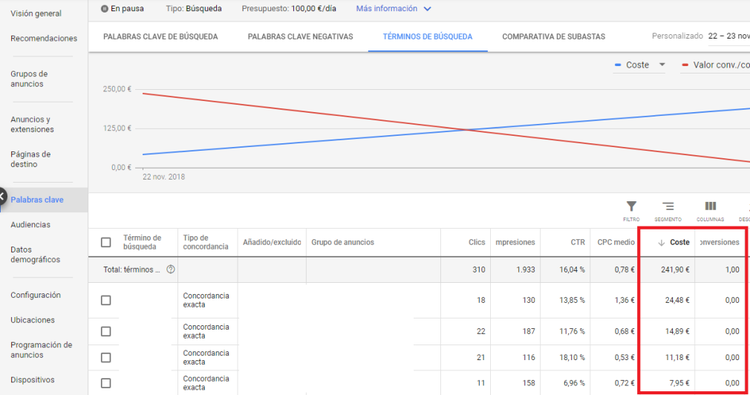
Task: Open Páginas de destino section
Action: (31, 159)
